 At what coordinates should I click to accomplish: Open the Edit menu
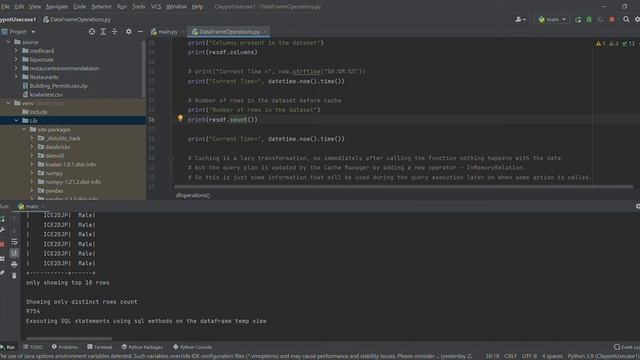pyautogui.click(x=19, y=7)
